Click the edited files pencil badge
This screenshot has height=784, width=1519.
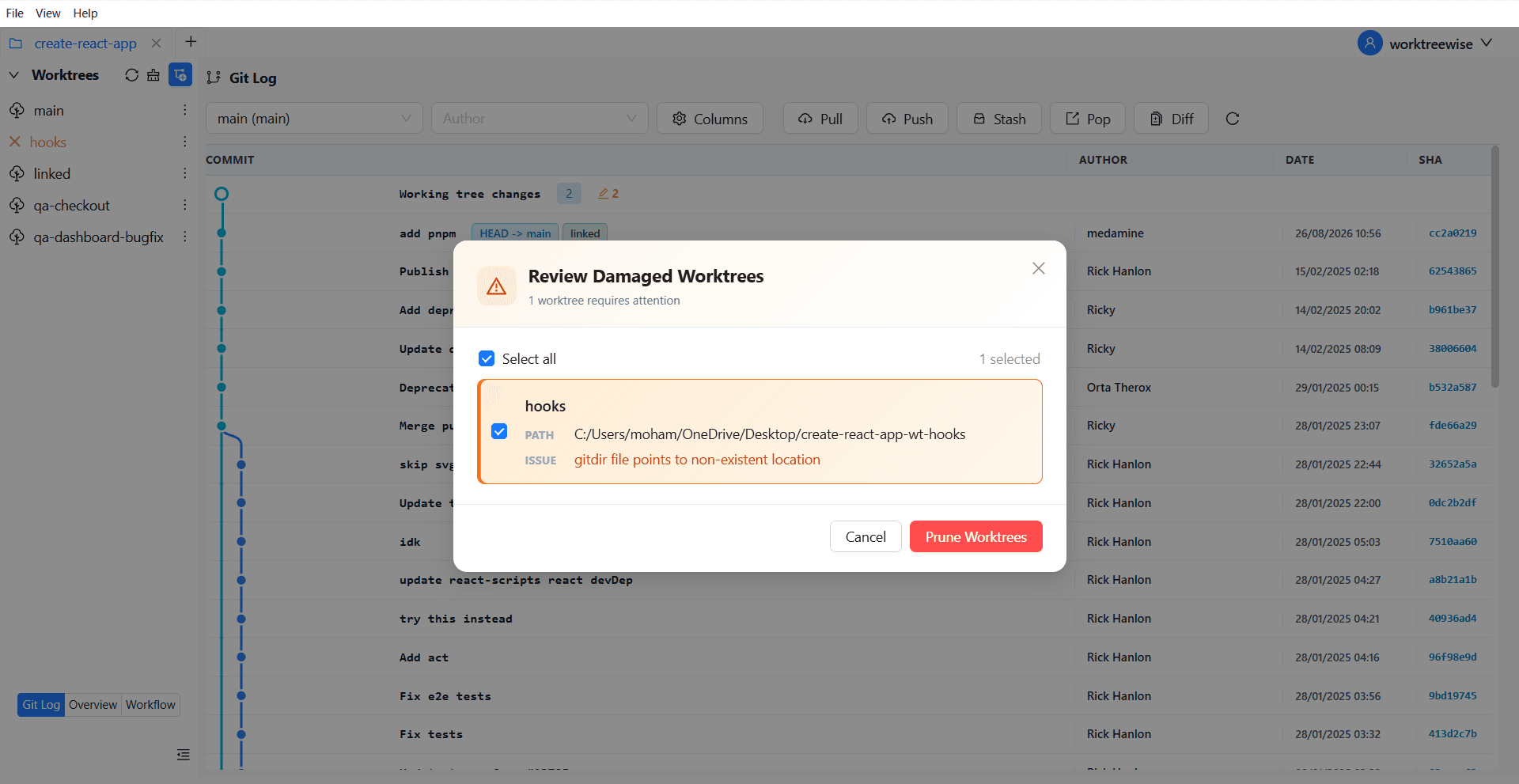[608, 194]
